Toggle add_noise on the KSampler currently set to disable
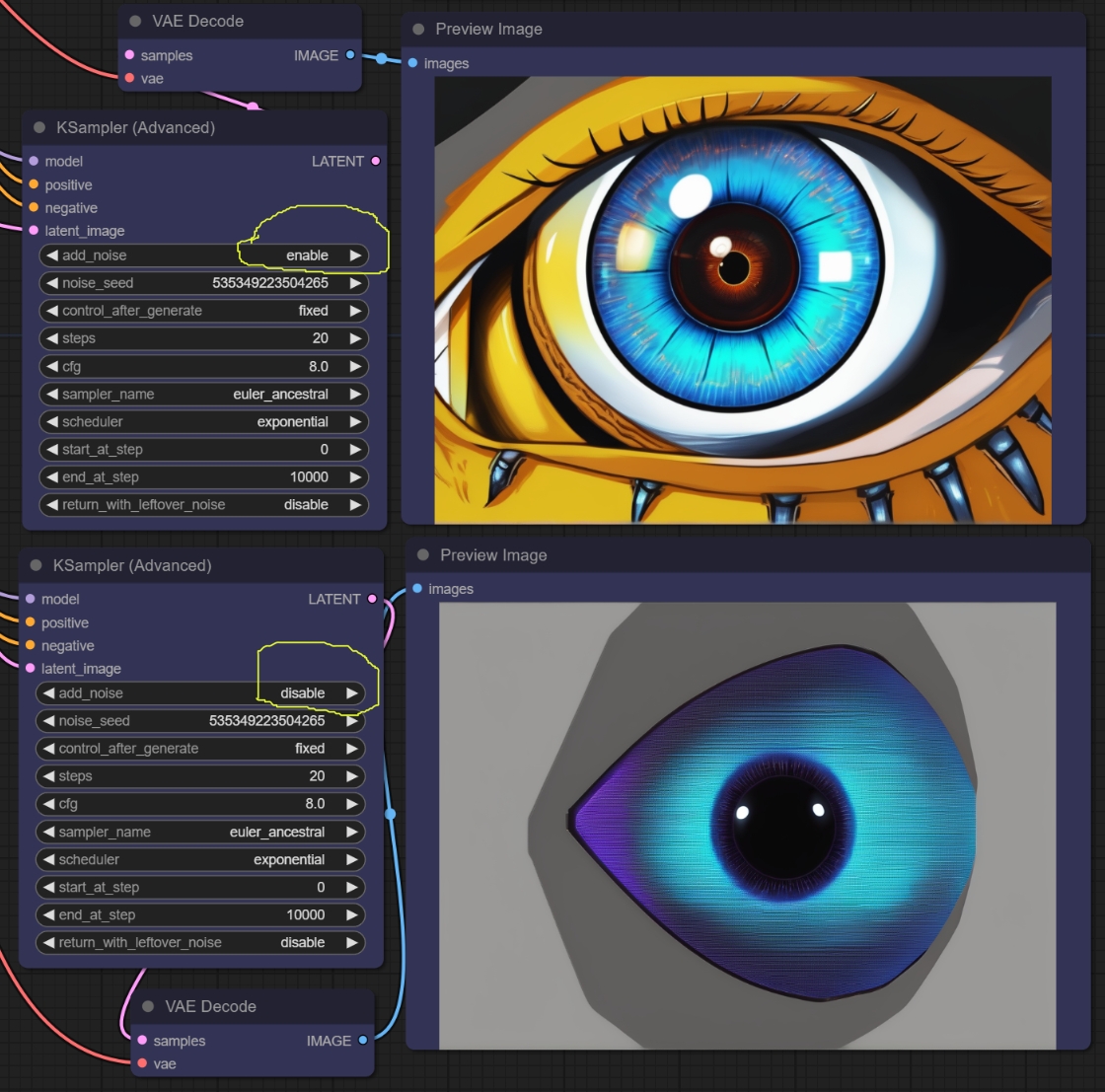 [200, 693]
